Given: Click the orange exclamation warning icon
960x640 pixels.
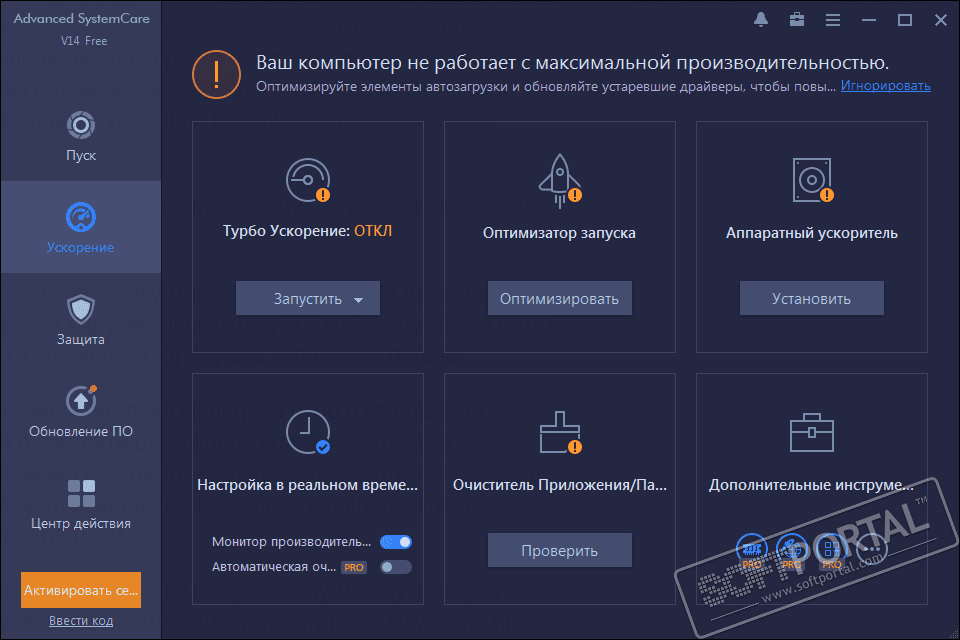Looking at the screenshot, I should coord(216,75).
